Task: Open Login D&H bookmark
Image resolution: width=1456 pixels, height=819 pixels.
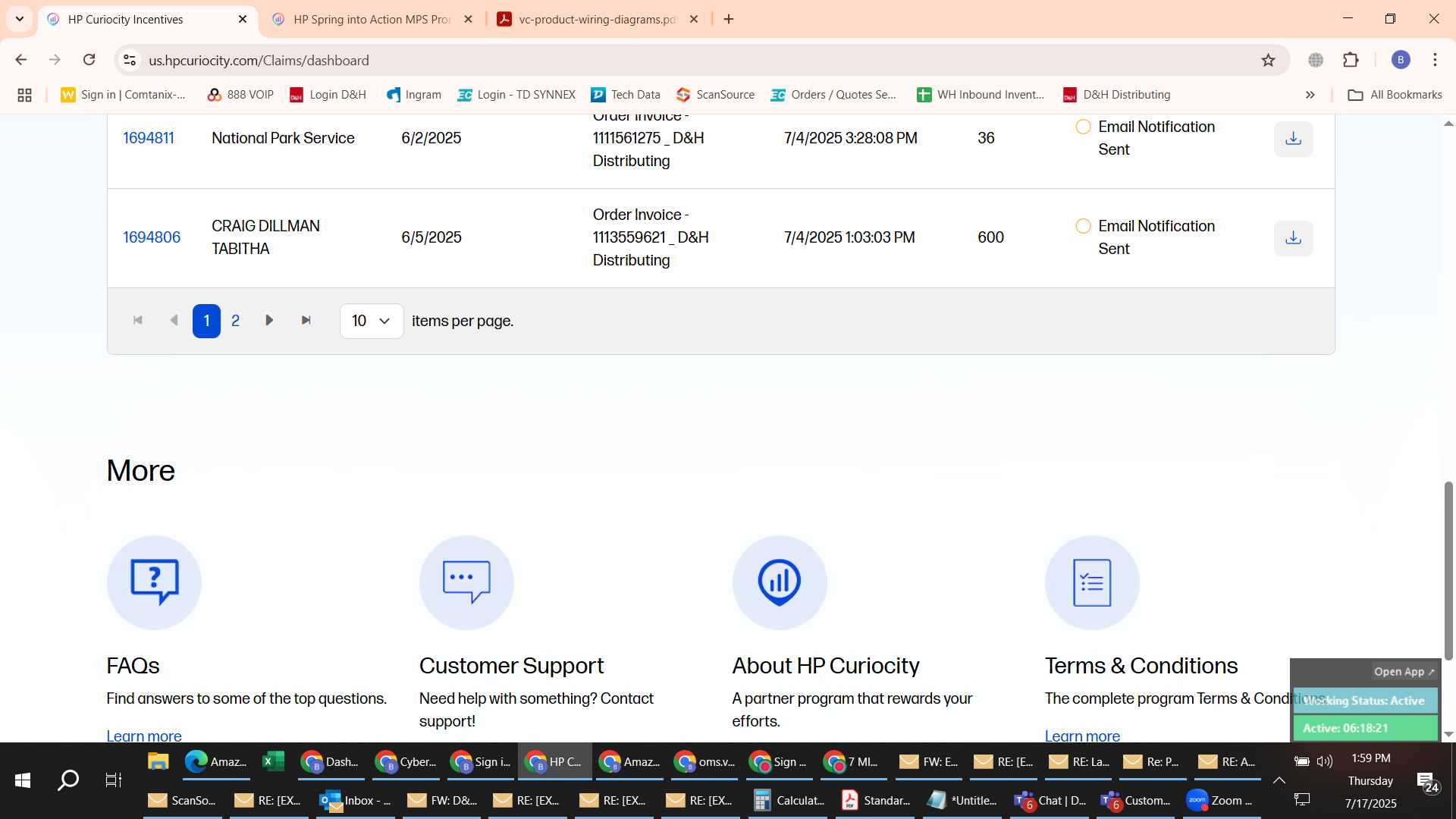Action: click(x=328, y=95)
